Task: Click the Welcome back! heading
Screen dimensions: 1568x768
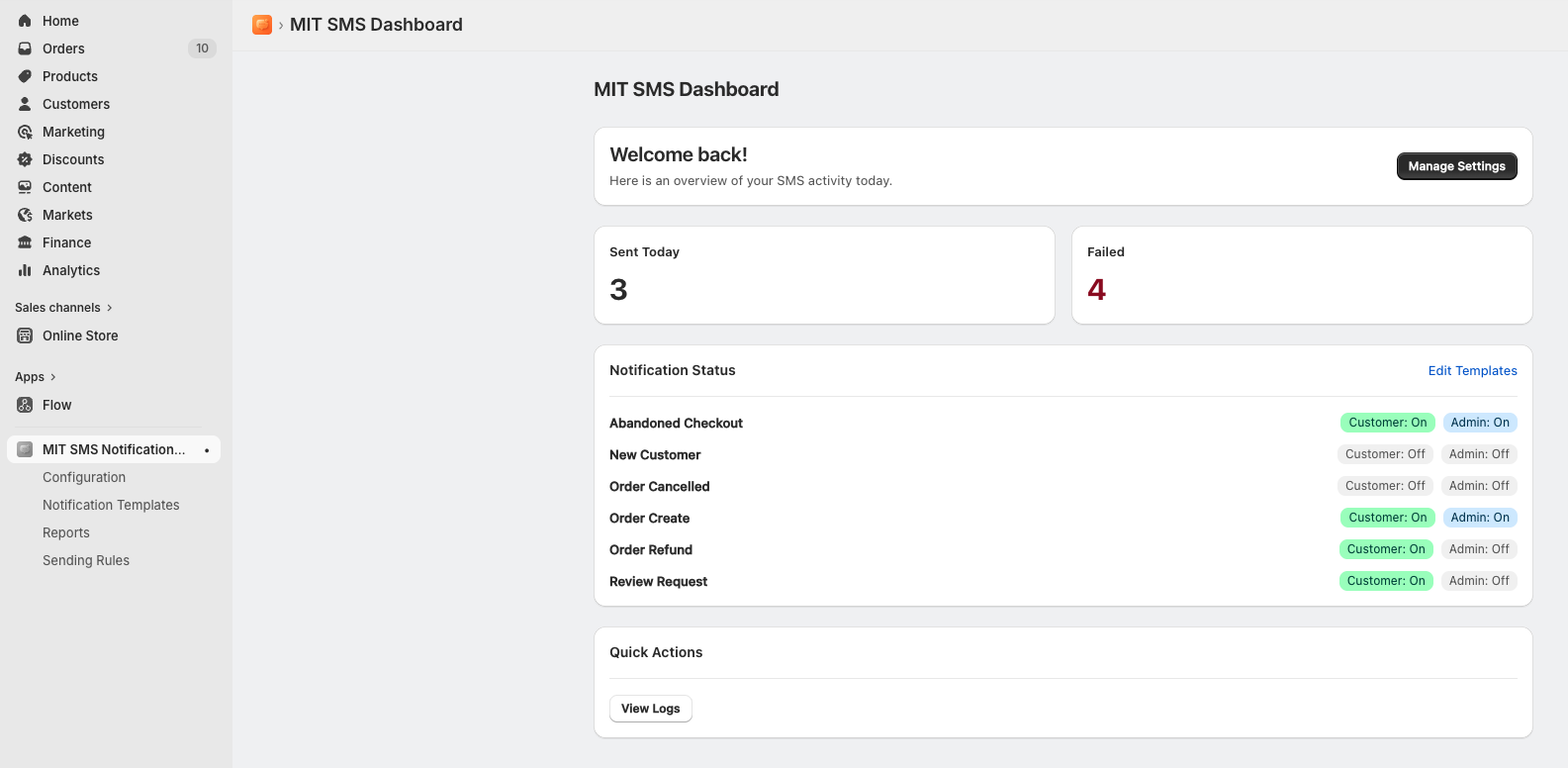Action: (x=679, y=154)
